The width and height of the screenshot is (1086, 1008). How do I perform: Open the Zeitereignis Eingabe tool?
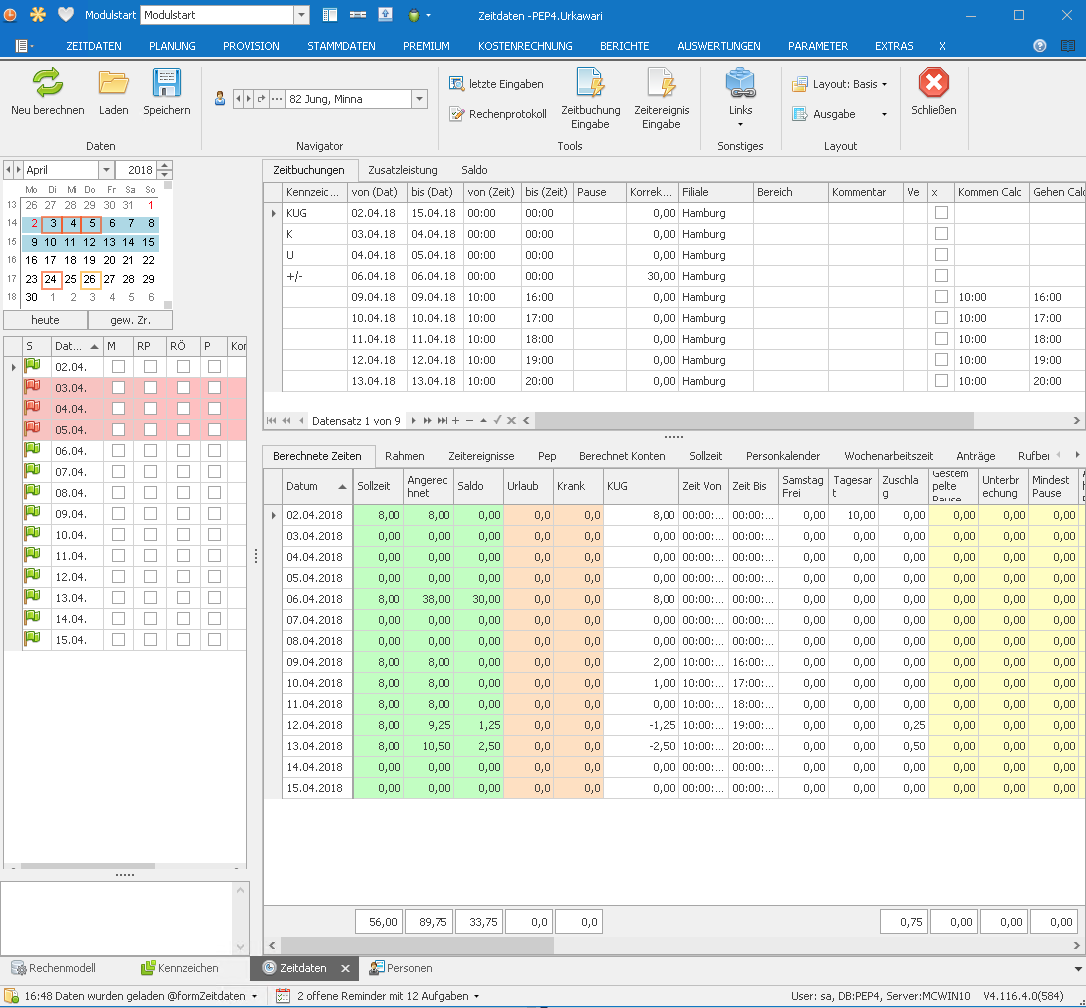pyautogui.click(x=661, y=84)
